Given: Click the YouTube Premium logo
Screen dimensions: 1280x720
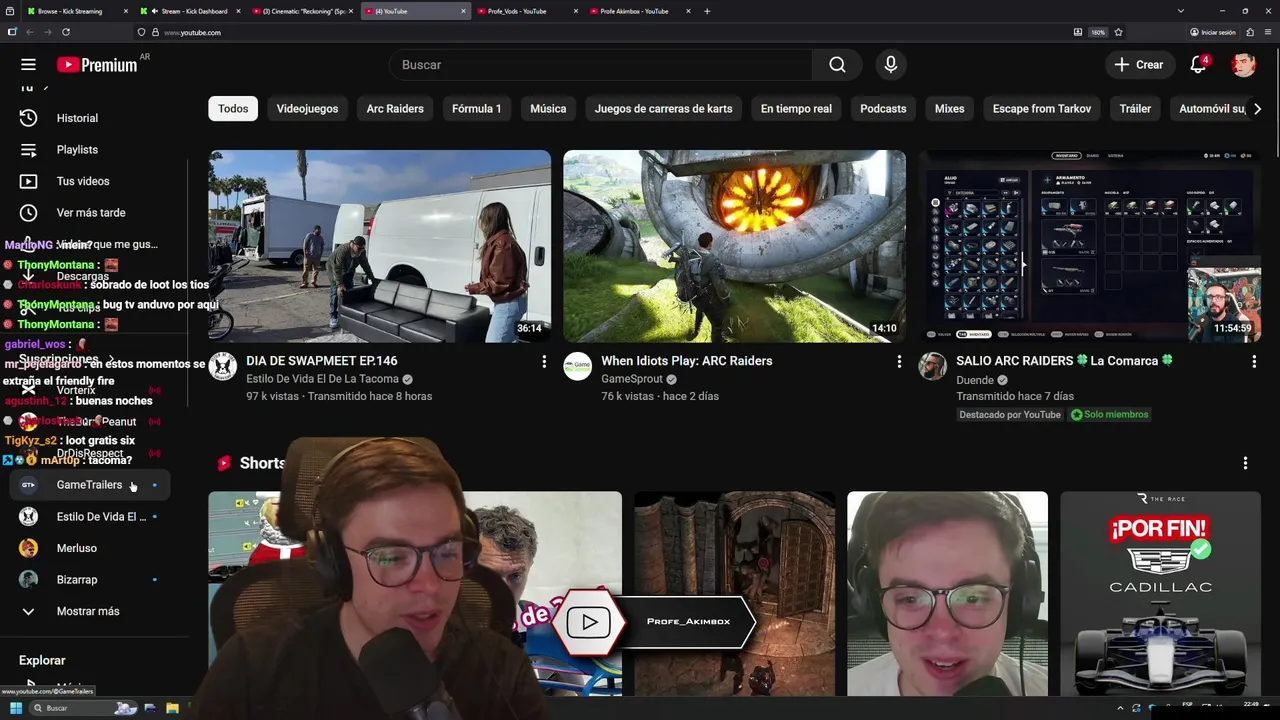Looking at the screenshot, I should pos(97,65).
